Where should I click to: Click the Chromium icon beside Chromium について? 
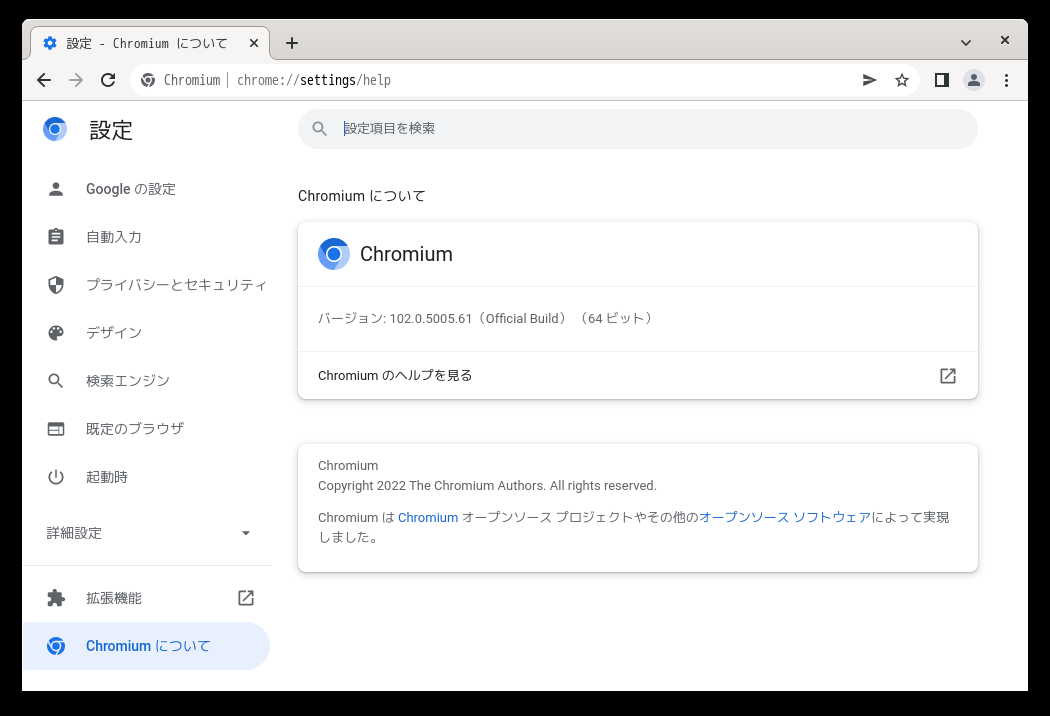pyautogui.click(x=56, y=646)
